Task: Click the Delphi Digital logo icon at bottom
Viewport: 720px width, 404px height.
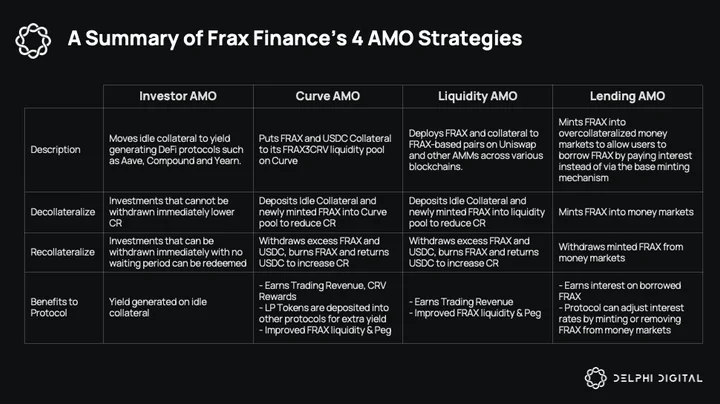Action: click(x=596, y=378)
